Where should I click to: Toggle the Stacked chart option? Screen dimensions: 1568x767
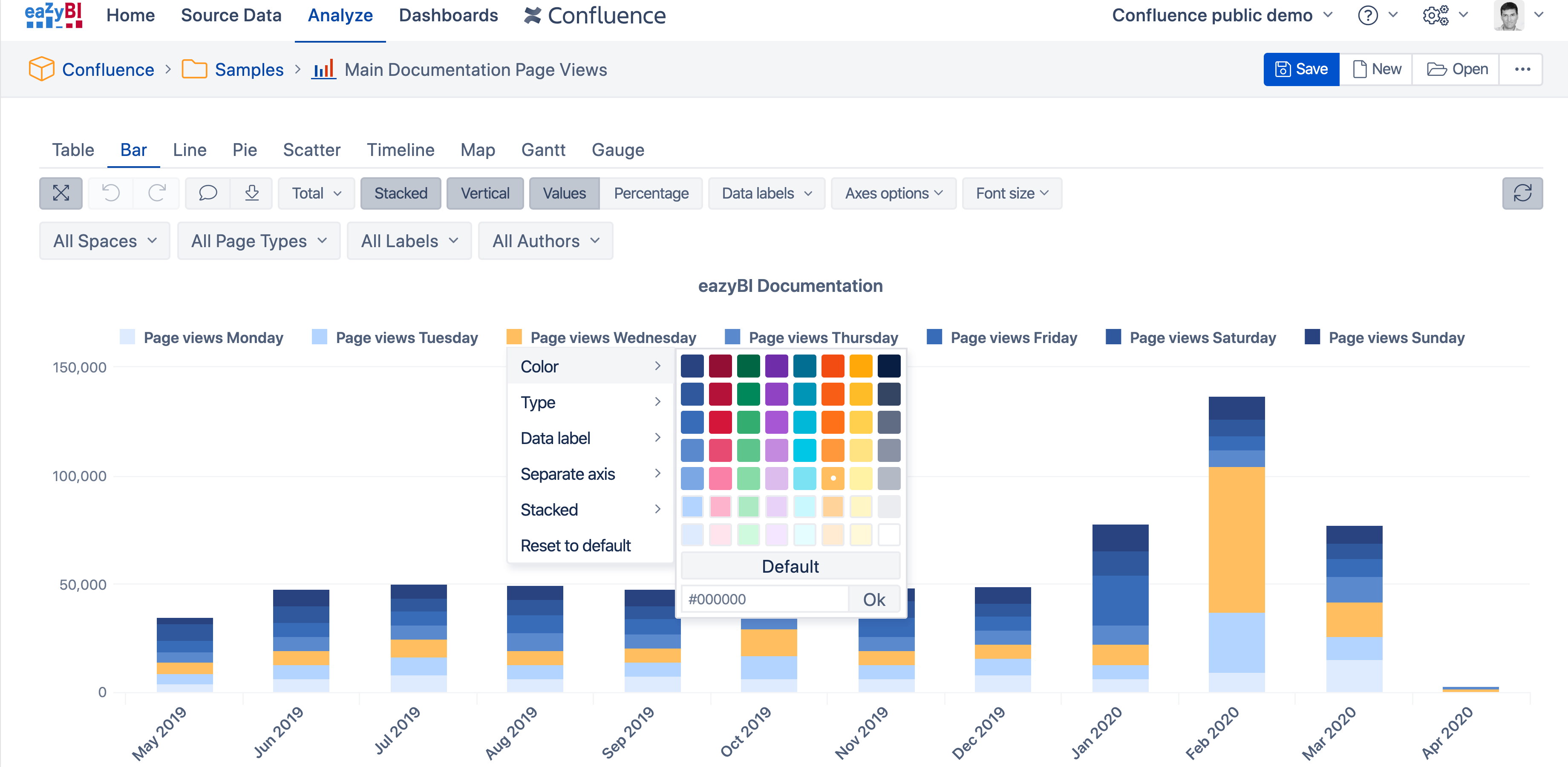pyautogui.click(x=401, y=193)
